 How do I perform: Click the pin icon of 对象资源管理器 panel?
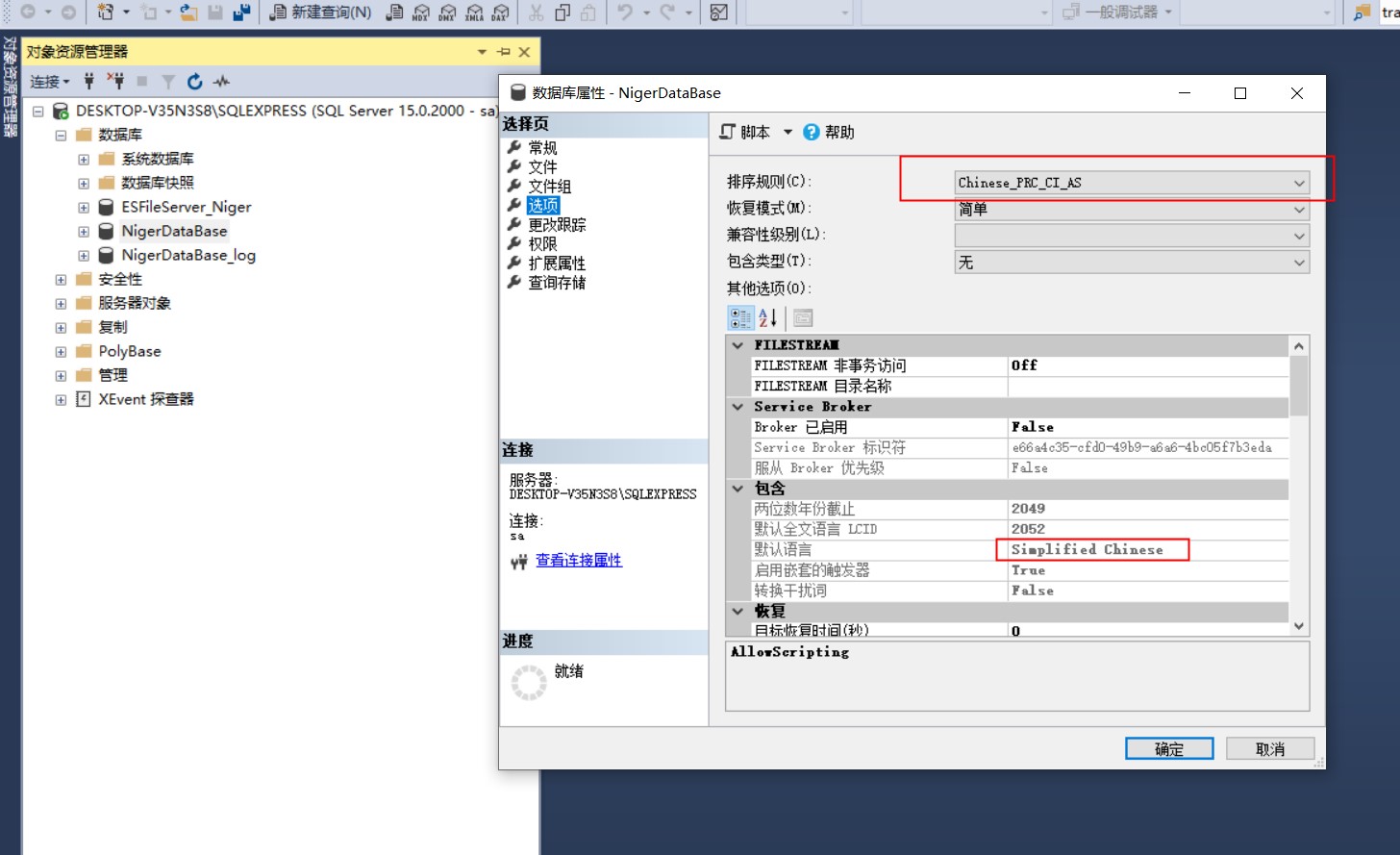click(x=504, y=52)
